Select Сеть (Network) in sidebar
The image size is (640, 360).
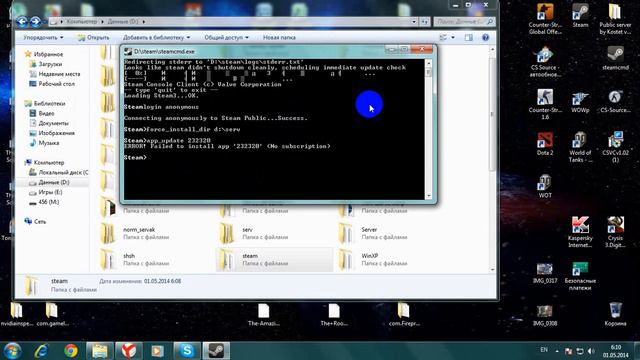click(35, 222)
